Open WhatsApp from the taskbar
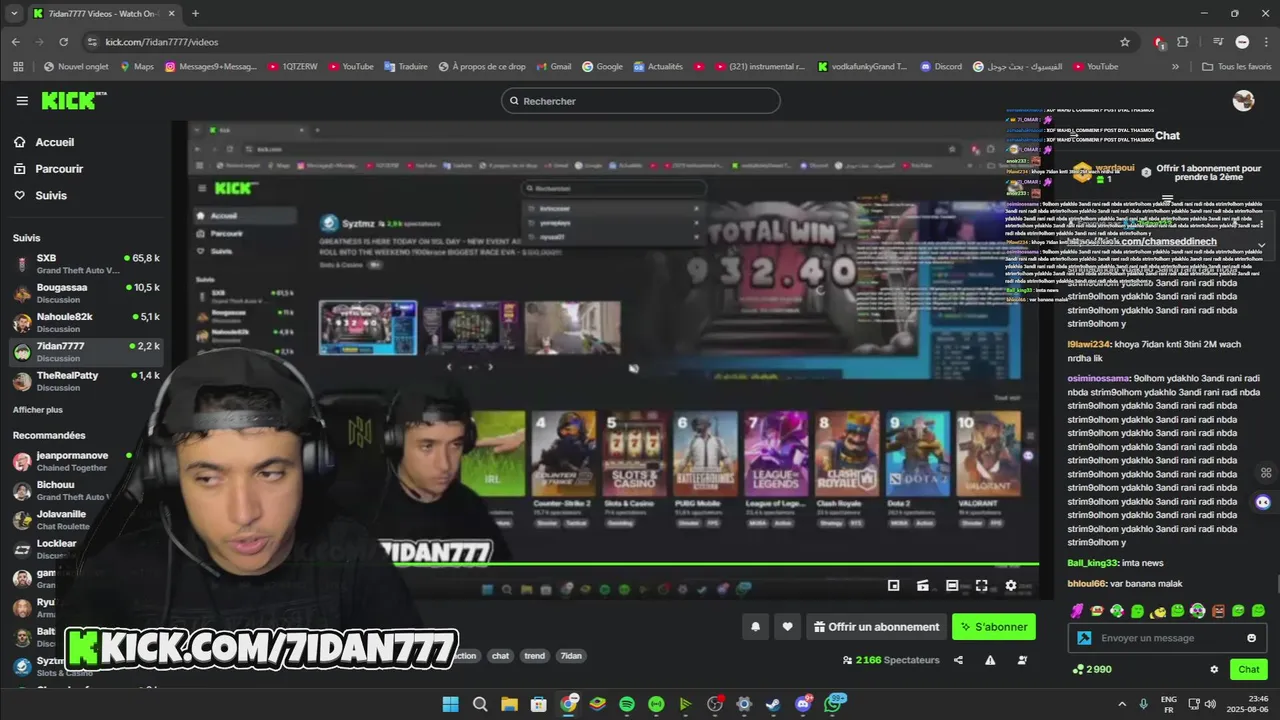The width and height of the screenshot is (1280, 720). [x=833, y=704]
